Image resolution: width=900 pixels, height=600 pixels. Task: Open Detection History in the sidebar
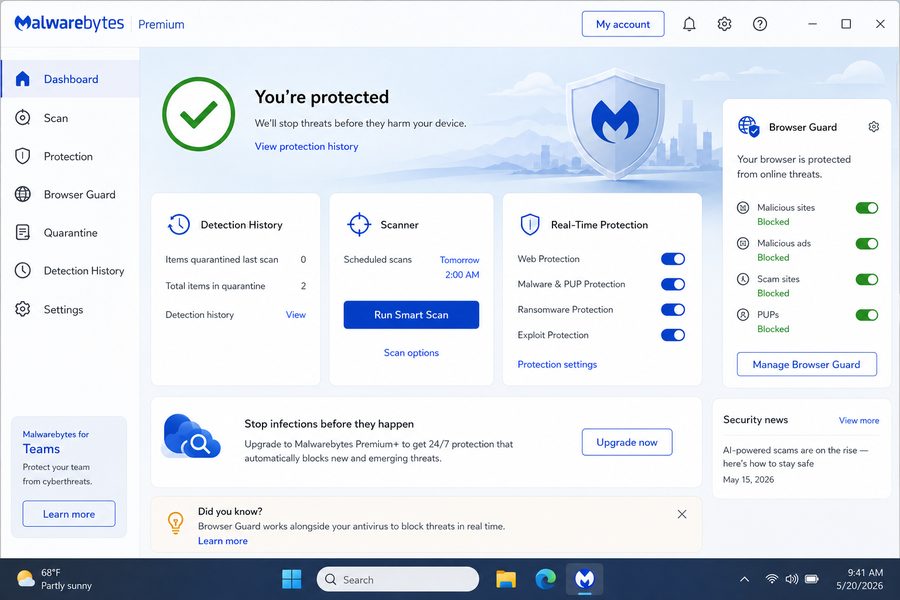(x=70, y=270)
